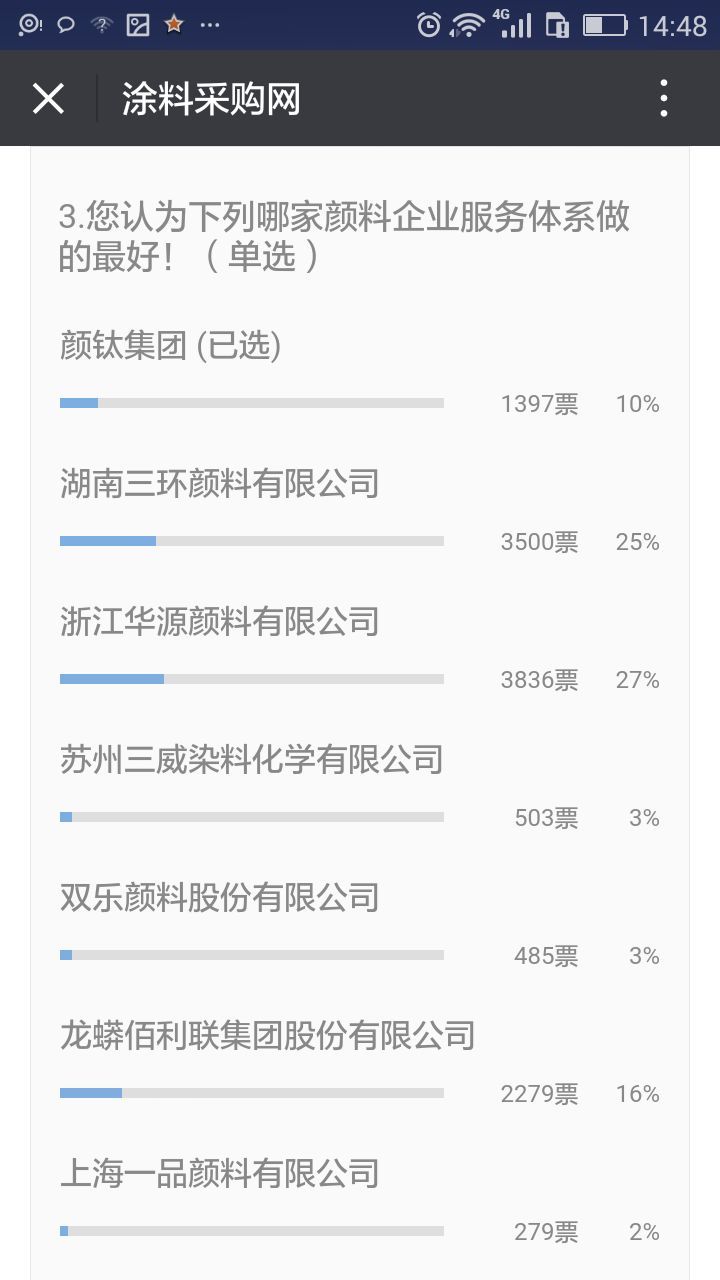
Task: Choose 浙江华源颜料有限公司 option
Action: [219, 622]
